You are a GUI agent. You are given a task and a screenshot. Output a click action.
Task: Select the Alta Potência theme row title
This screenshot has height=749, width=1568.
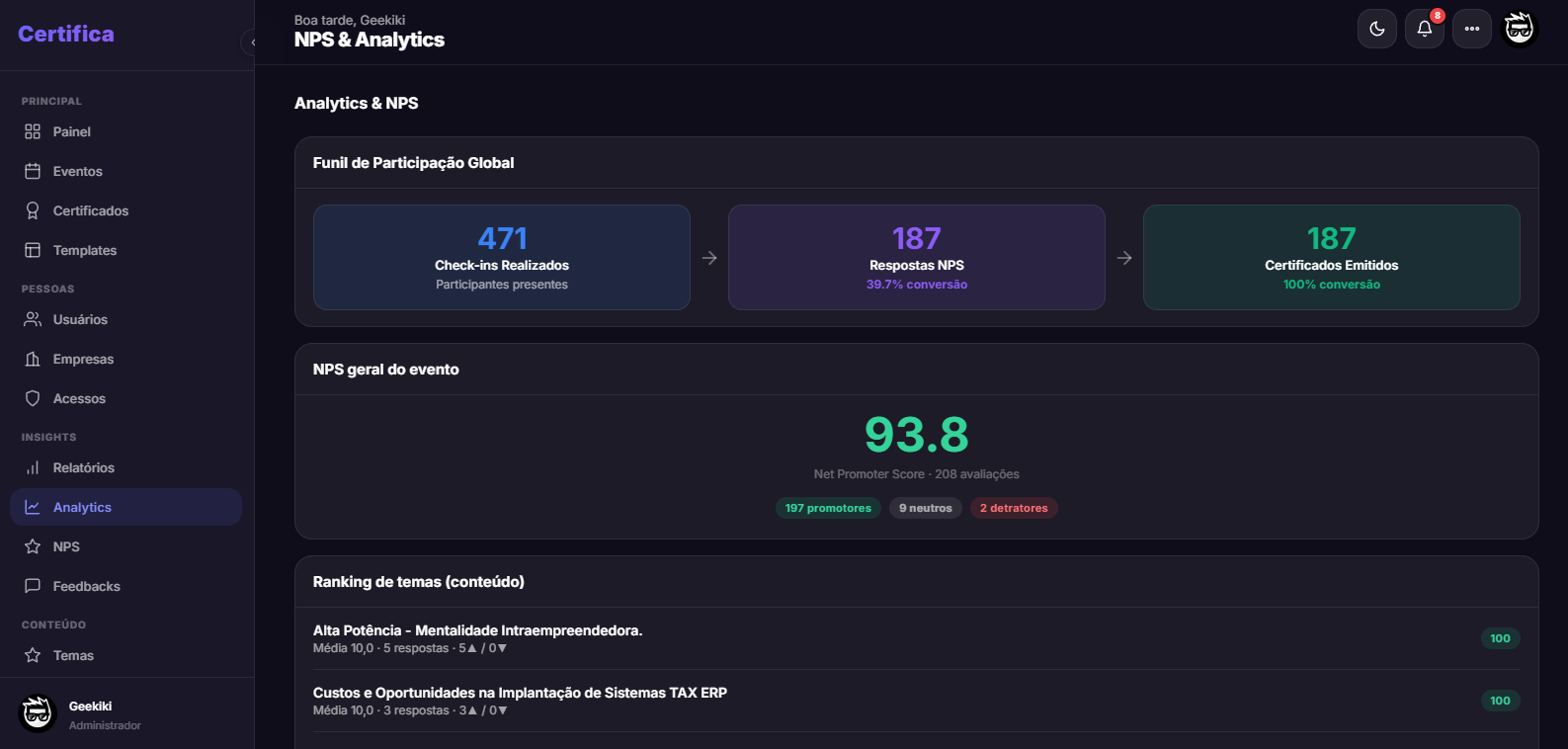click(x=477, y=630)
